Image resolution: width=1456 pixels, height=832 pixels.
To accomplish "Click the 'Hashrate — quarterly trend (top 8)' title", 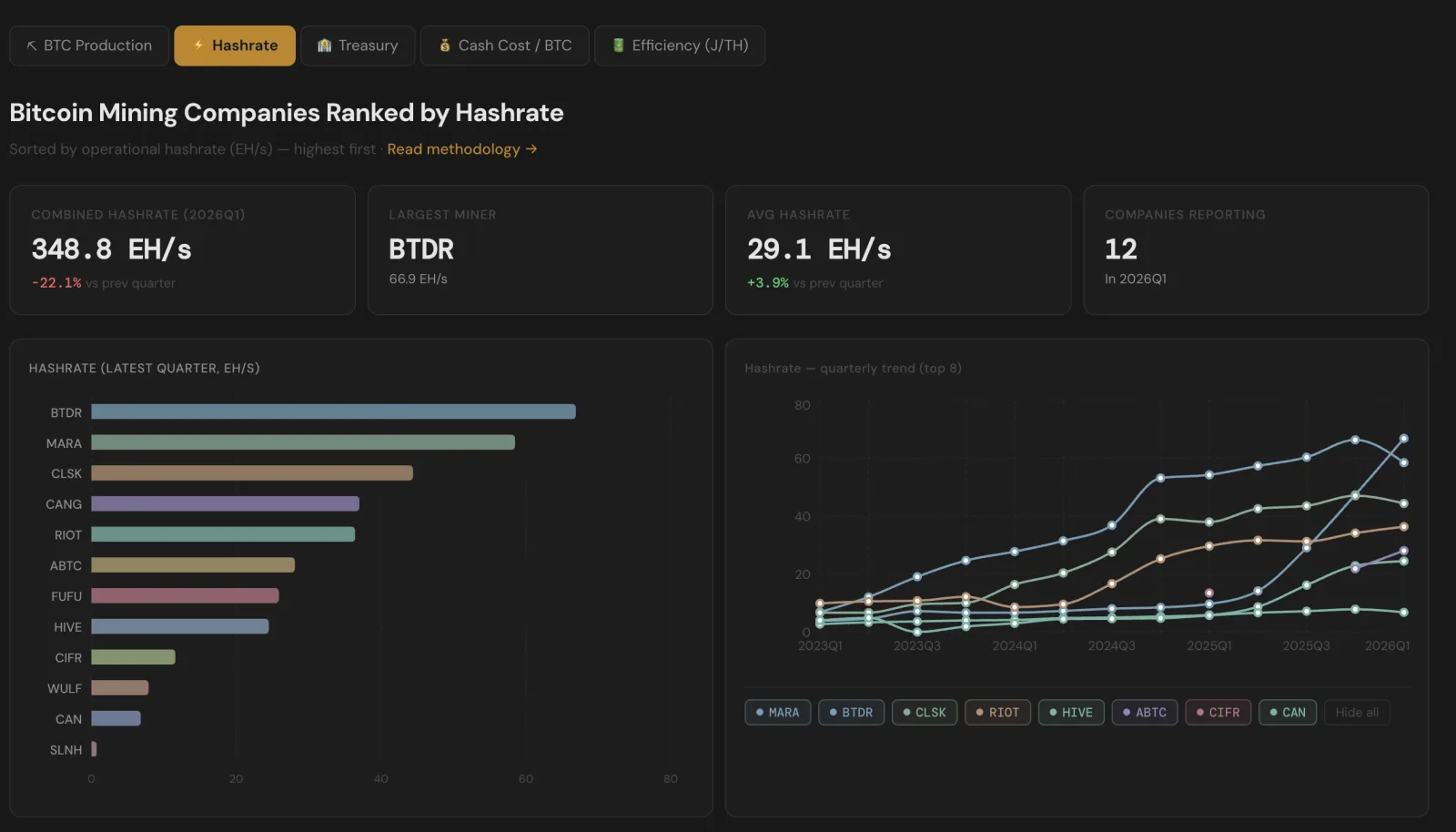I will (853, 369).
